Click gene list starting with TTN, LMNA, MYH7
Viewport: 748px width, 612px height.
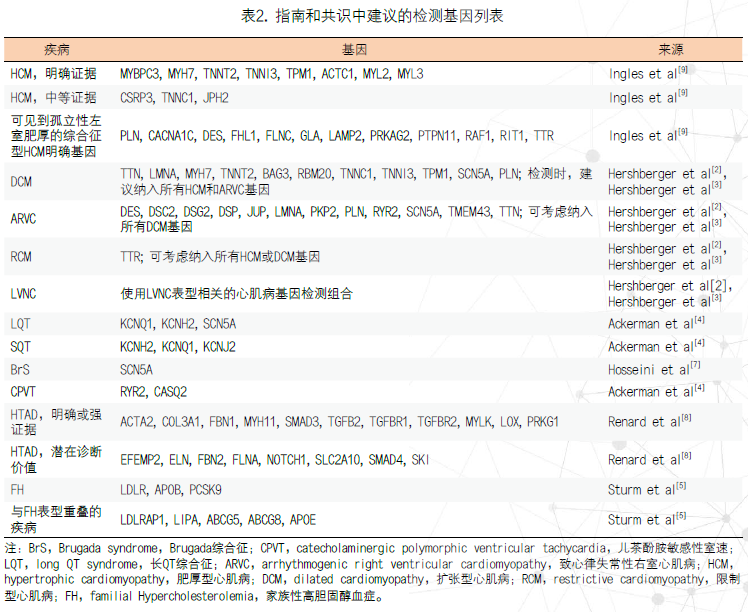coord(356,182)
